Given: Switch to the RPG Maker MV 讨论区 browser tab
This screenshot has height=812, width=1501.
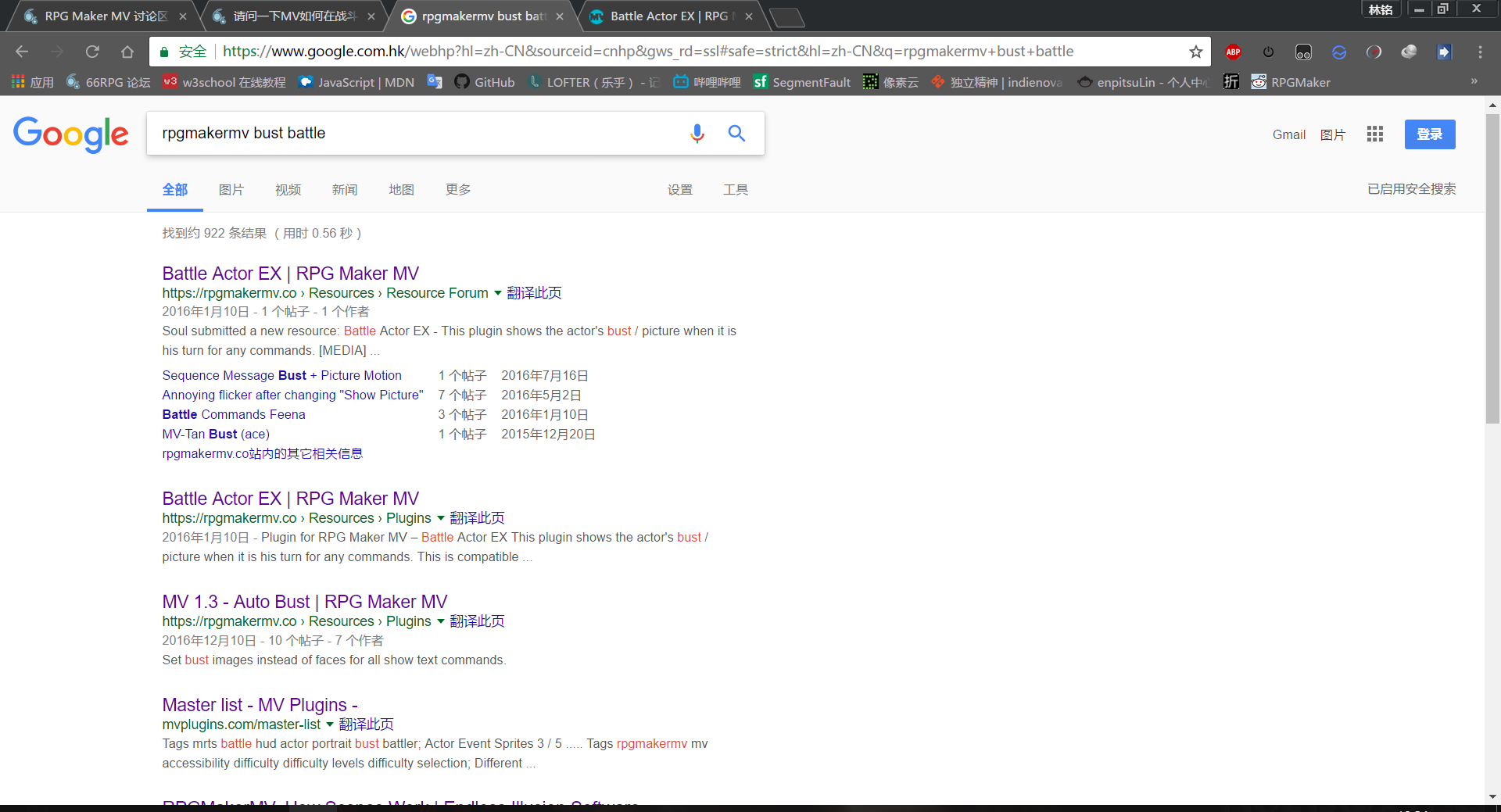Looking at the screenshot, I should 105,16.
